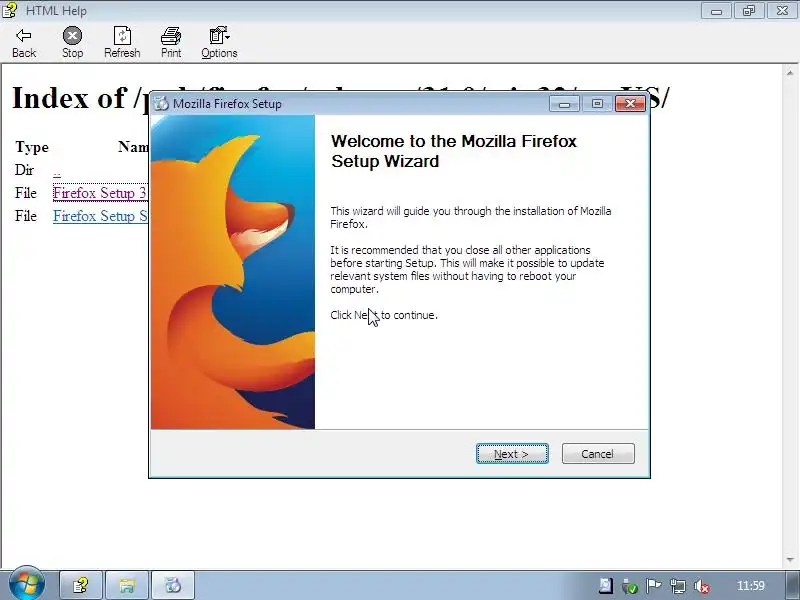This screenshot has width=800, height=600.
Task: Click the Type column header
Action: click(32, 147)
